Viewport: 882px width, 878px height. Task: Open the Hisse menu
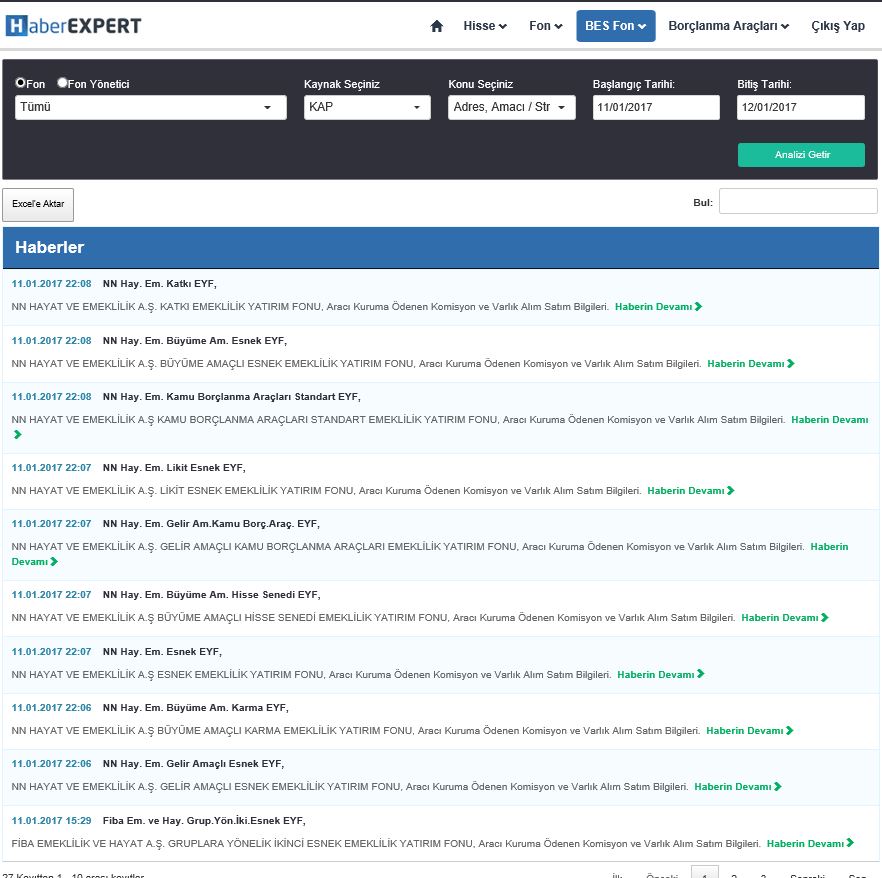(485, 26)
